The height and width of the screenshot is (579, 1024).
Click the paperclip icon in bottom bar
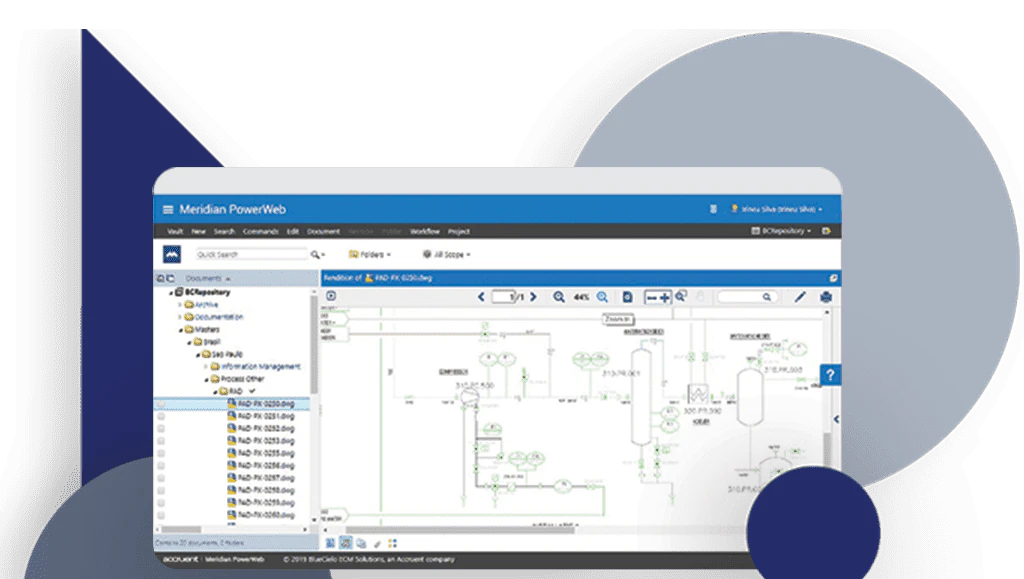(x=377, y=543)
